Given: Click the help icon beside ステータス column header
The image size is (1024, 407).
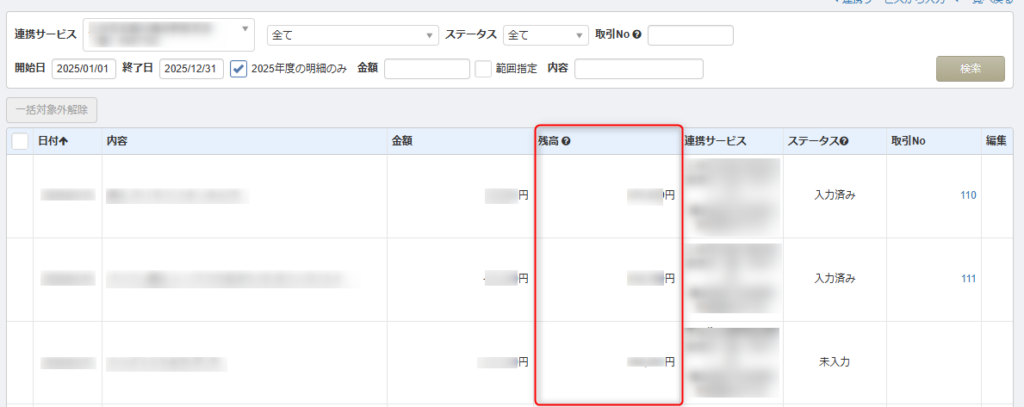Looking at the screenshot, I should (845, 141).
